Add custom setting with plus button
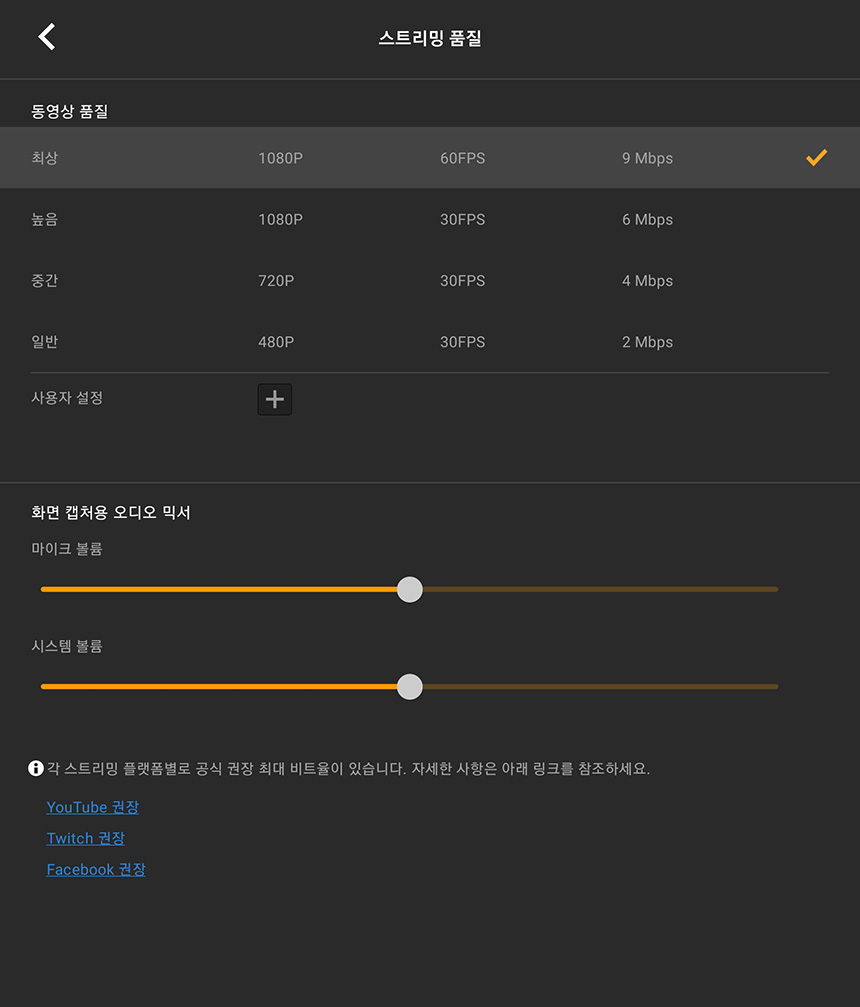This screenshot has width=860, height=1007. point(275,399)
